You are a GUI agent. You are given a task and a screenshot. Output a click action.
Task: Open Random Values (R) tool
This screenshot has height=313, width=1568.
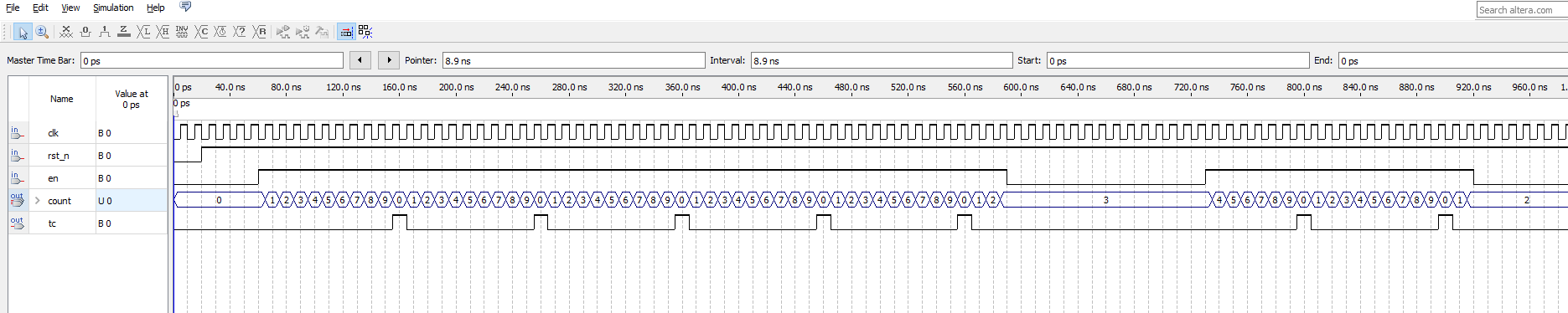(260, 32)
